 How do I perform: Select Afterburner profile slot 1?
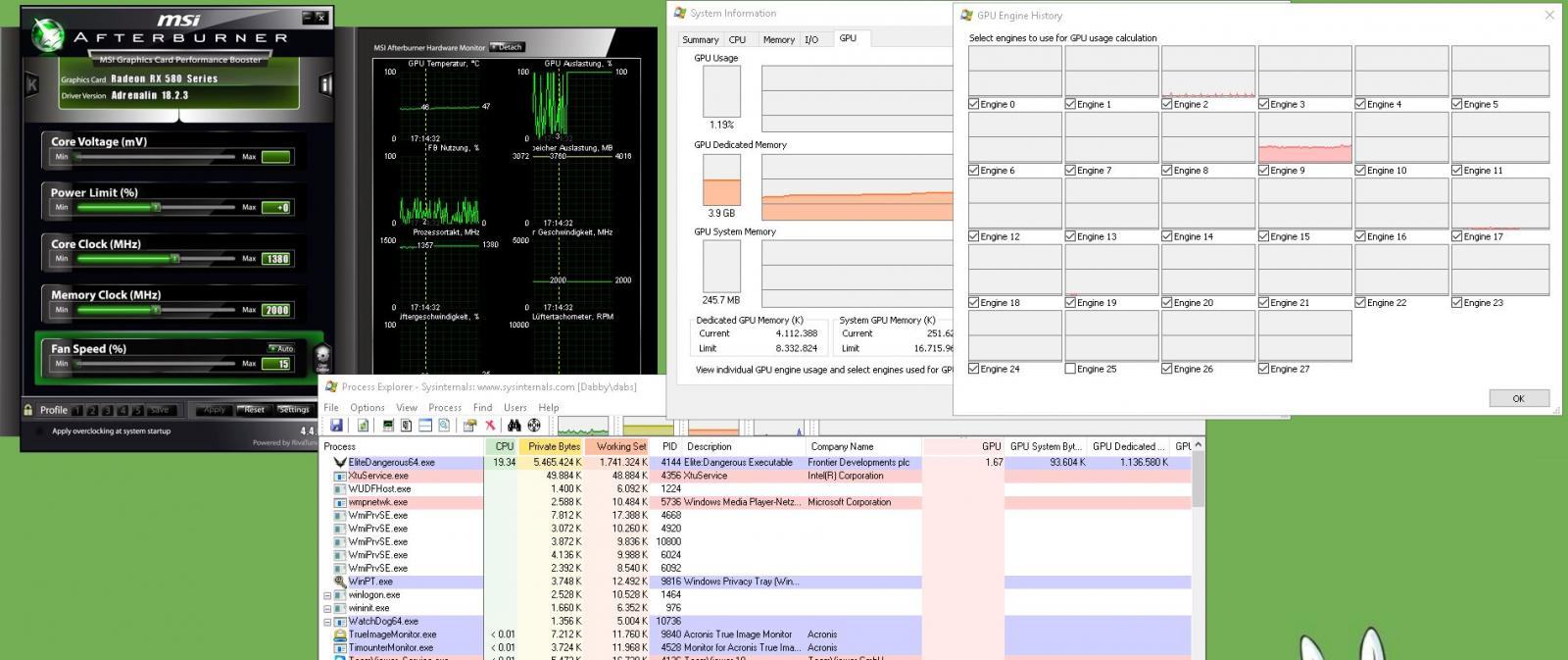pos(78,410)
